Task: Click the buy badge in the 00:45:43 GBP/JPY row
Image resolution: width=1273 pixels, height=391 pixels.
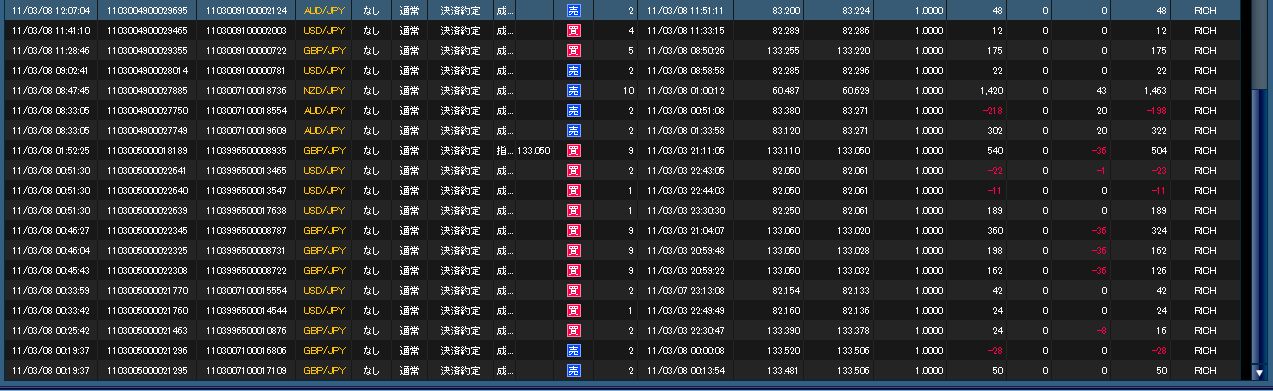Action: coord(573,270)
